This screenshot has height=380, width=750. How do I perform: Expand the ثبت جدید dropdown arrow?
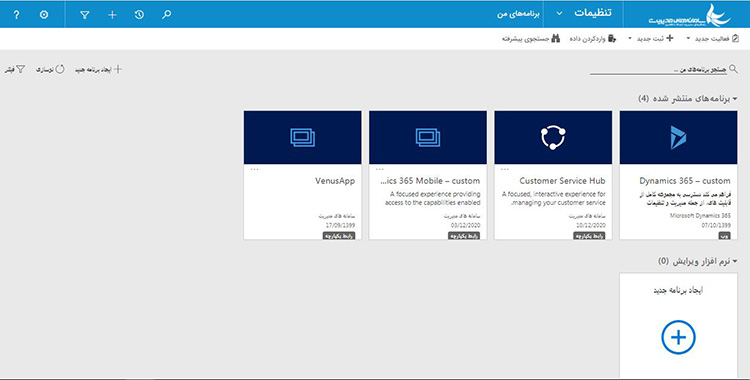(630, 39)
